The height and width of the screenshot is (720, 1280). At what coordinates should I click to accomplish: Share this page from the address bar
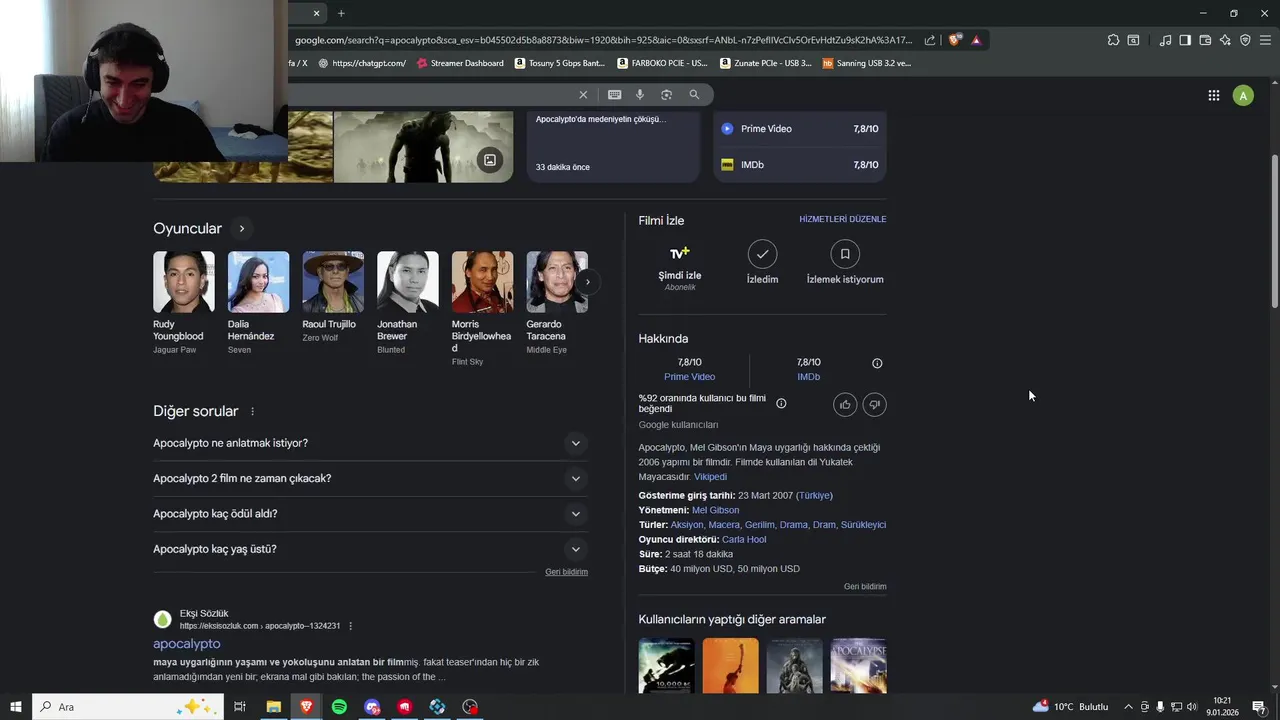click(930, 40)
